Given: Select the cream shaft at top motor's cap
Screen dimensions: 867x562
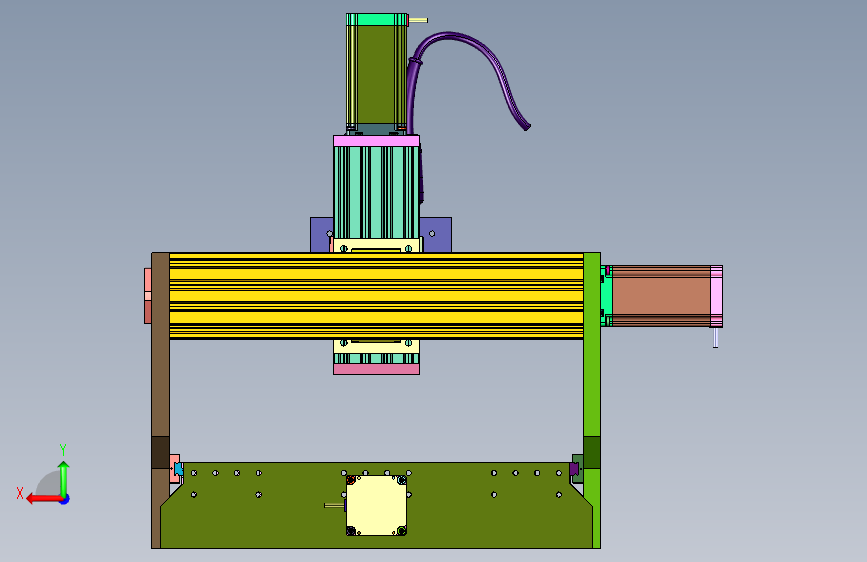Looking at the screenshot, I should [418, 20].
